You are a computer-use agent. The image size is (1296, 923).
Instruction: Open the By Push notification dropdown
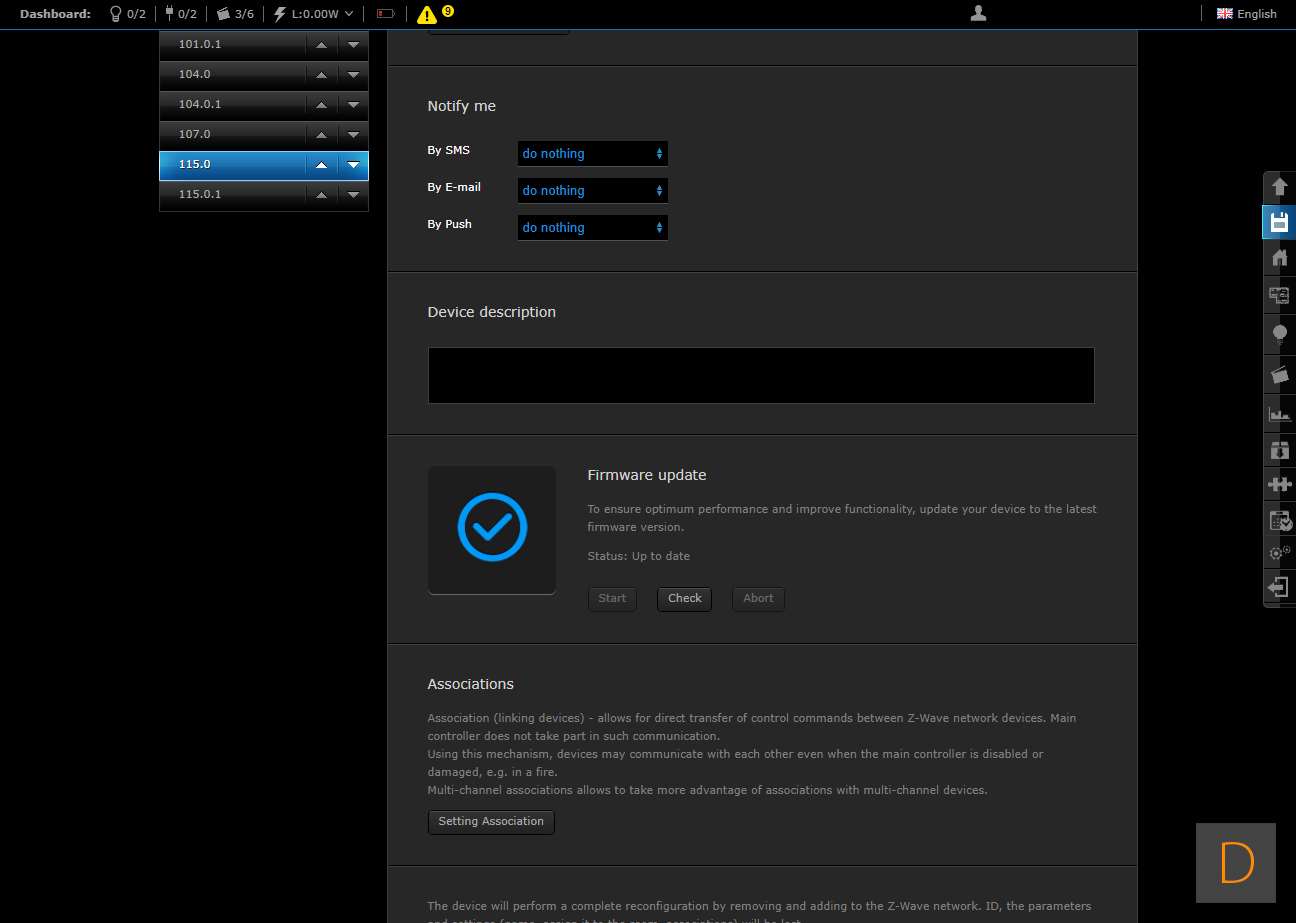592,227
